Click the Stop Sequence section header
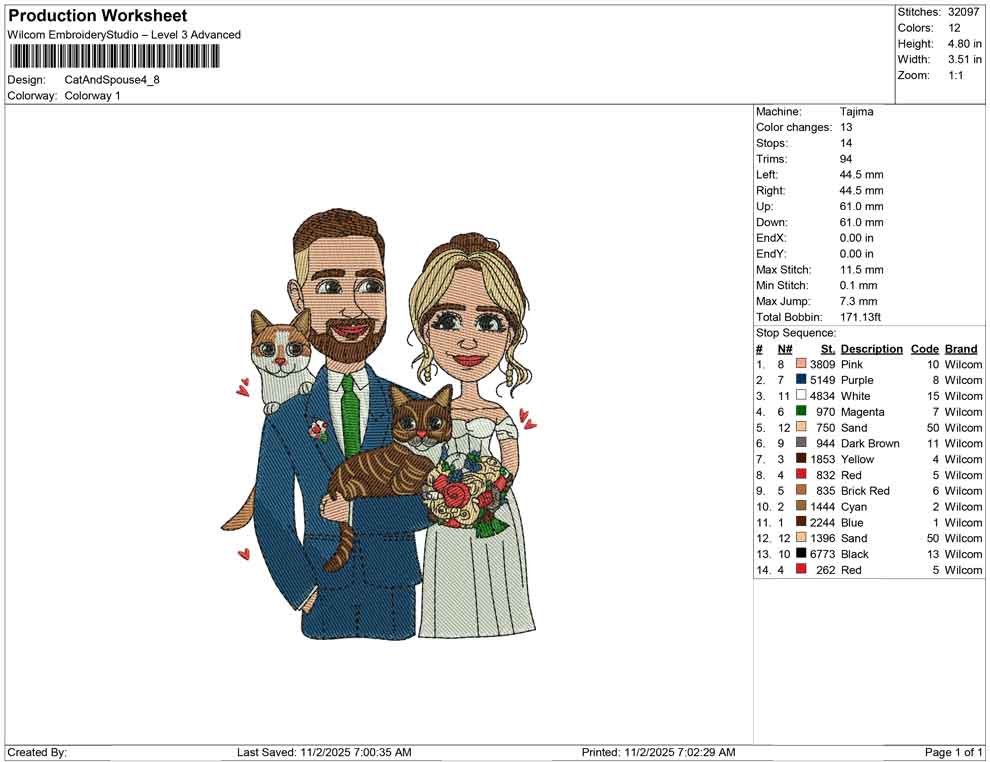The height and width of the screenshot is (762, 990). [x=796, y=332]
